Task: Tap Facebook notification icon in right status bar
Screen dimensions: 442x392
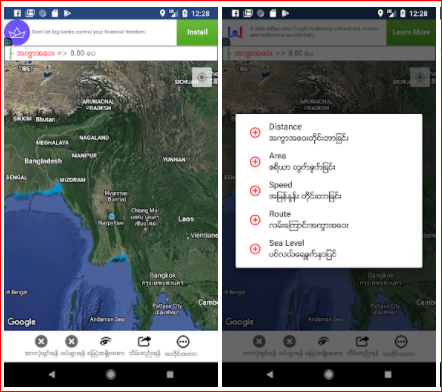Action: 235,13
